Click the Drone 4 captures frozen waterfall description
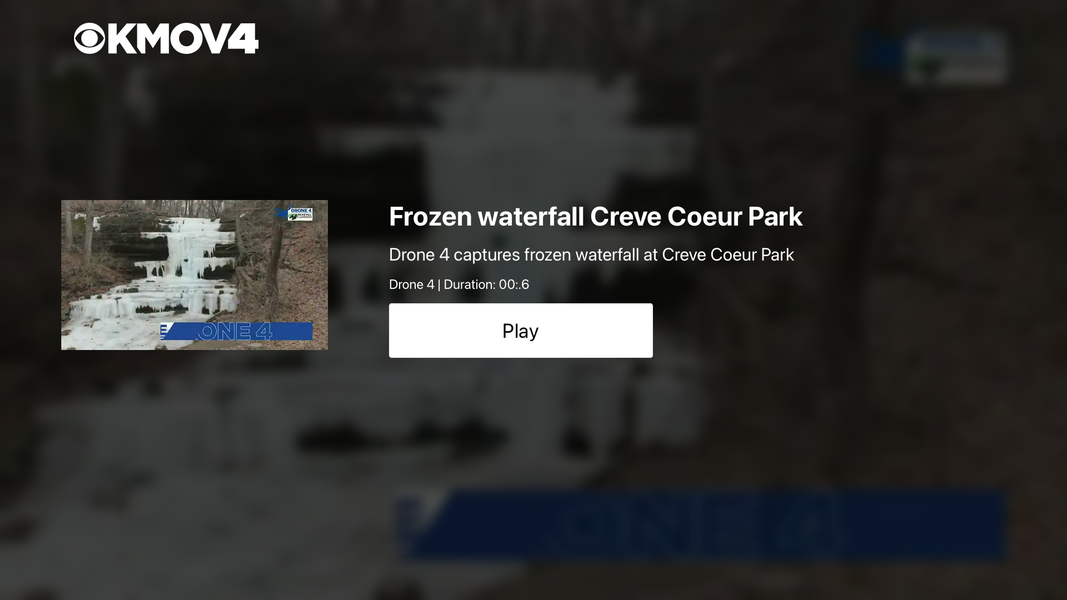The image size is (1067, 600). point(591,254)
